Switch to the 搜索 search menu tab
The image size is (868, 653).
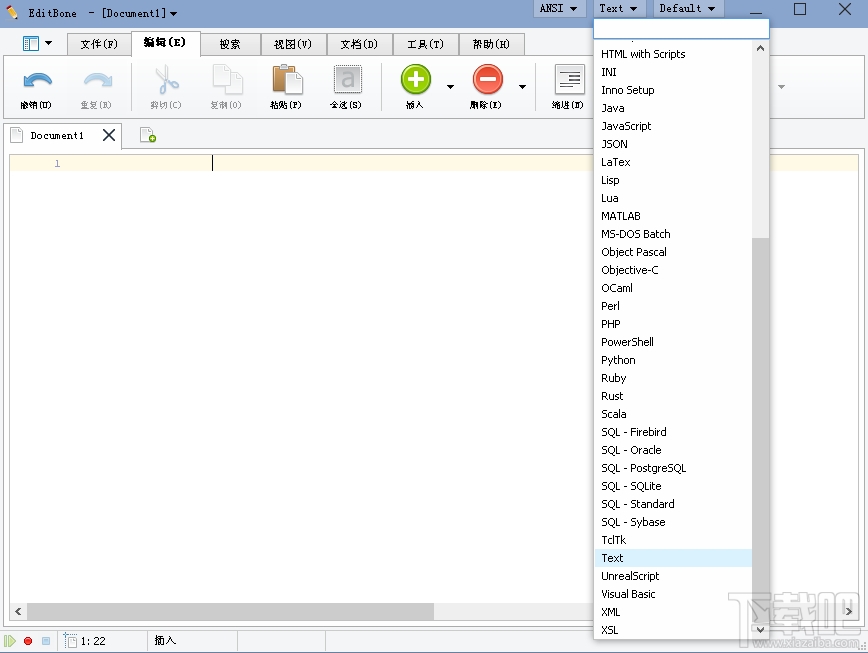[x=229, y=44]
